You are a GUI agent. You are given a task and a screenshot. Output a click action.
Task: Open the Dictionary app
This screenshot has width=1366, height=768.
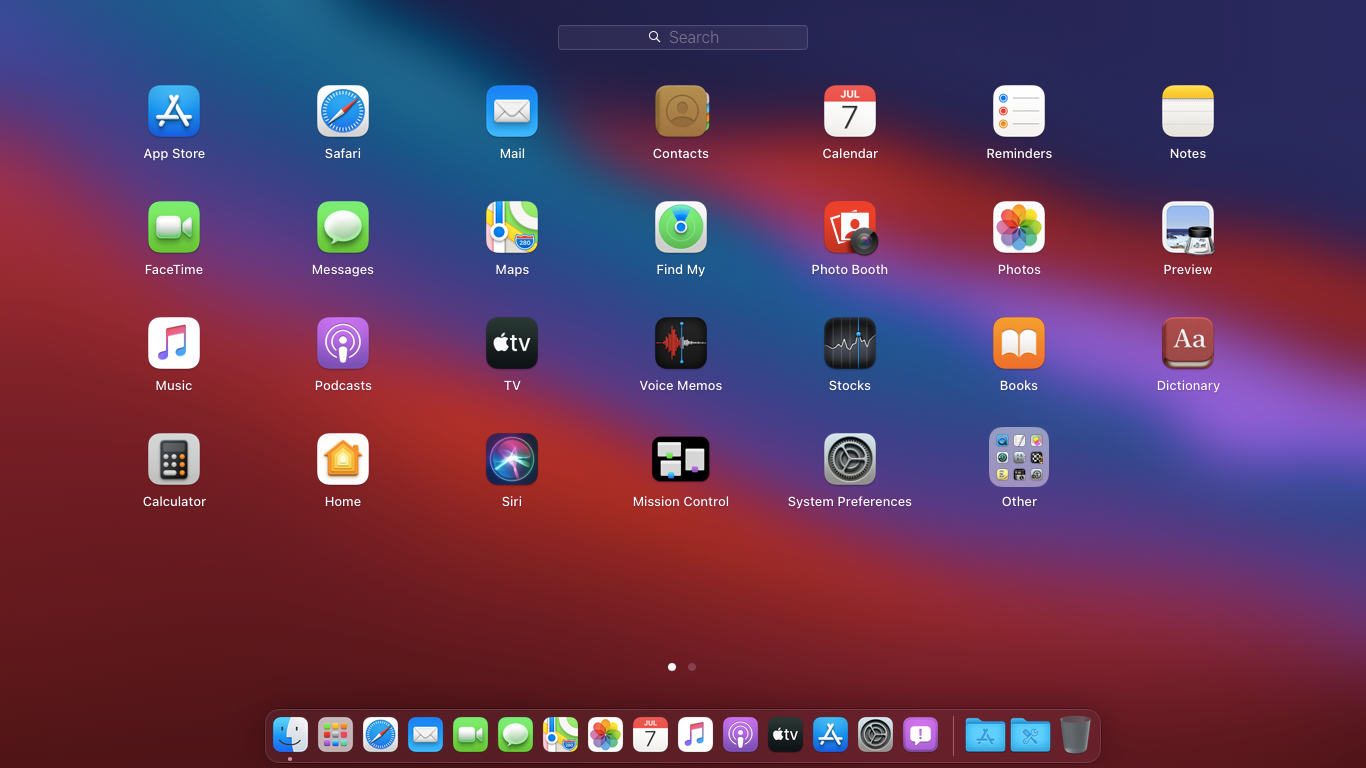(x=1188, y=343)
